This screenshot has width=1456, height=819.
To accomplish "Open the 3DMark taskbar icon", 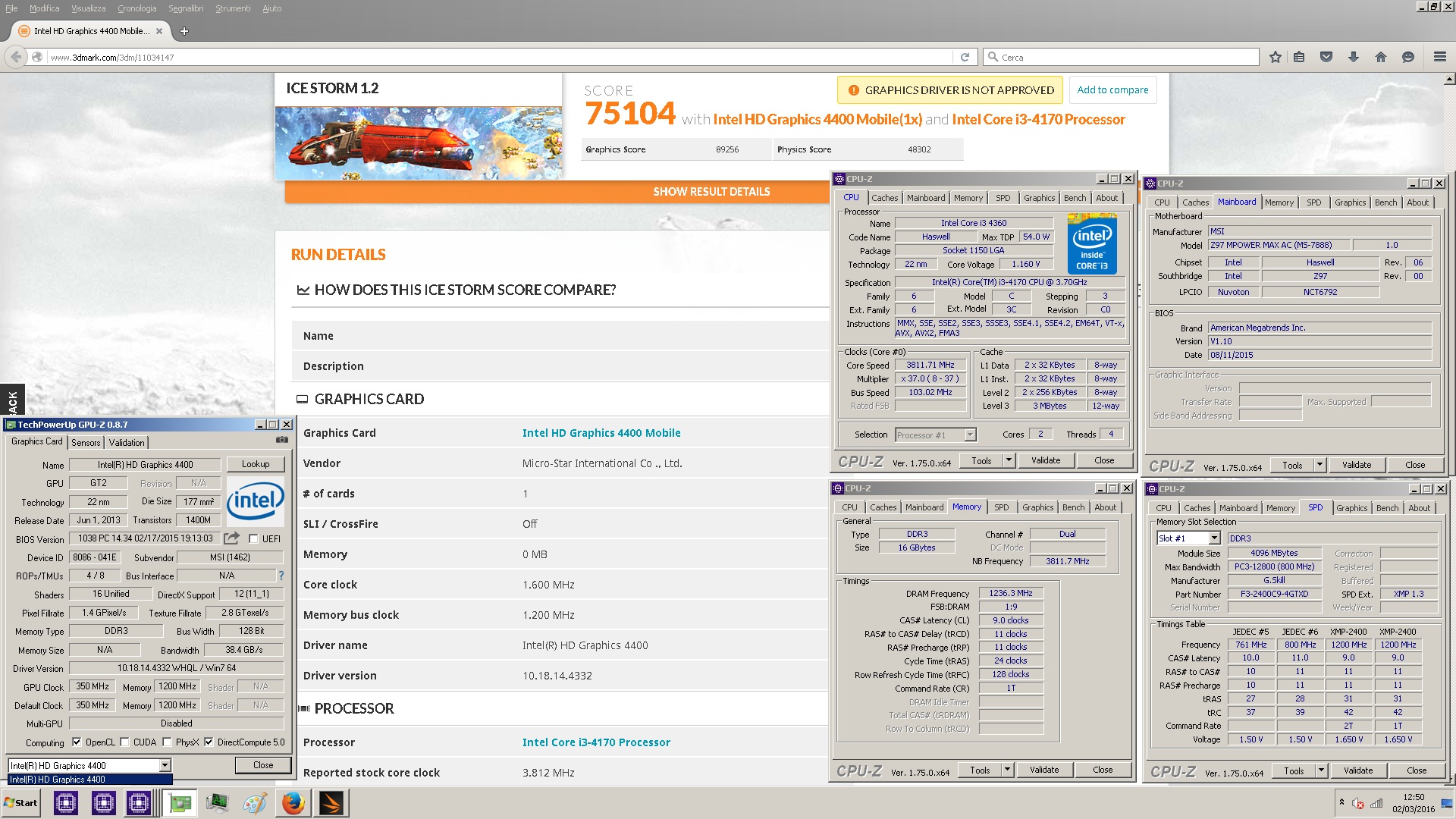I will click(331, 803).
